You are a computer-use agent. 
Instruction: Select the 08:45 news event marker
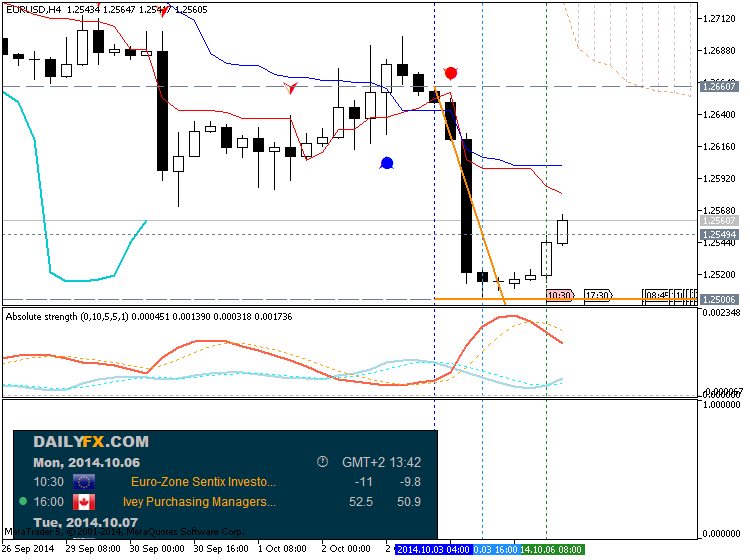(657, 296)
